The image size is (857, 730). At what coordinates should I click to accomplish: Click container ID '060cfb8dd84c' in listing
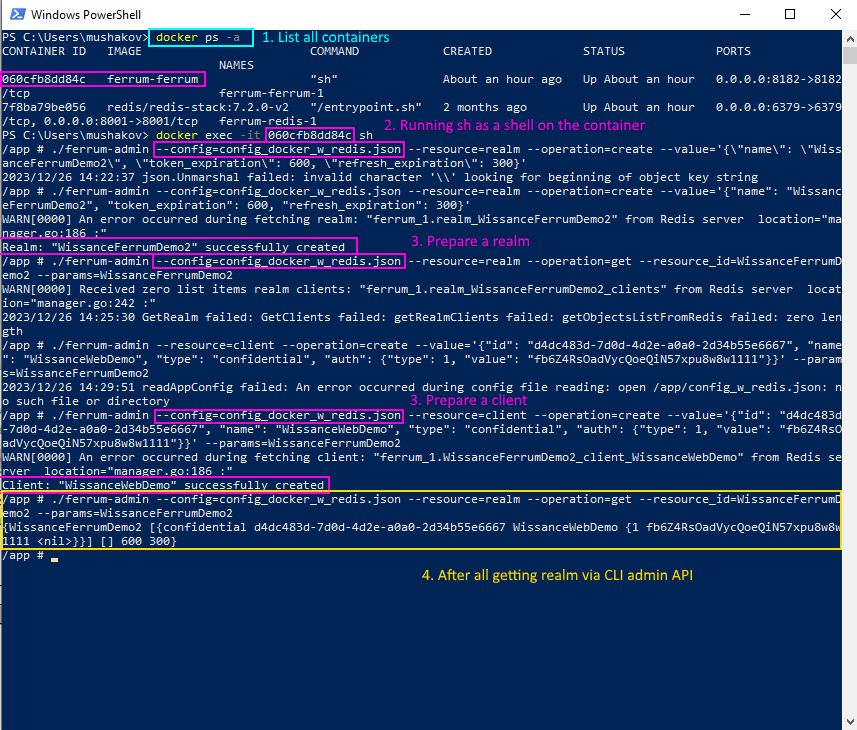44,79
